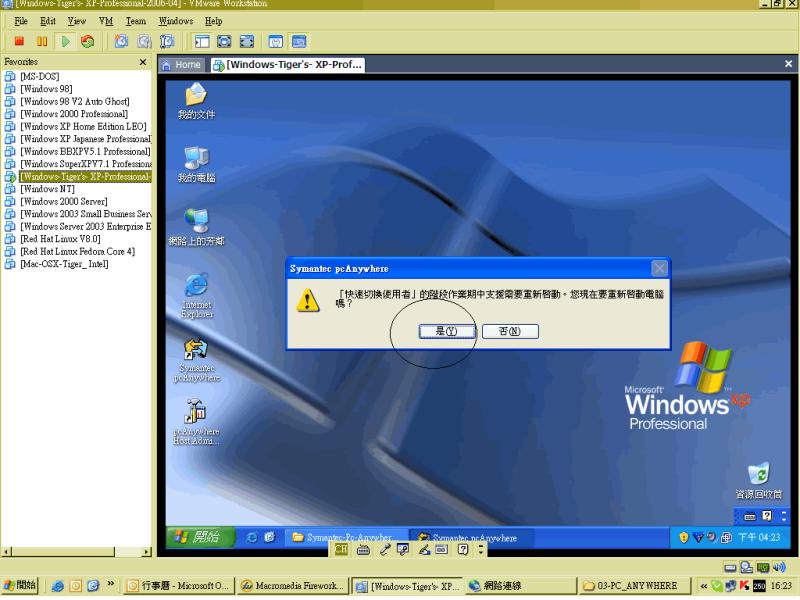The width and height of the screenshot is (800, 600).
Task: Click the host 開始 start button
Action: click(x=20, y=585)
